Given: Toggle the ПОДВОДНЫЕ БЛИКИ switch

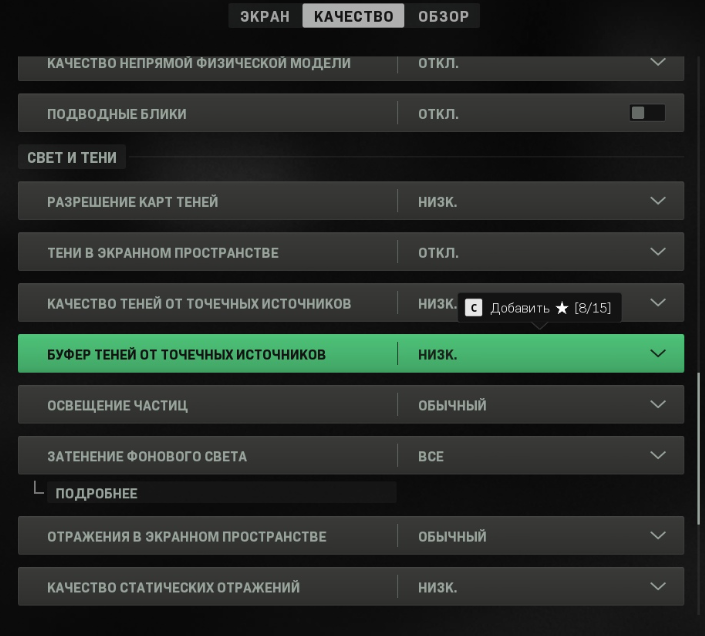Looking at the screenshot, I should coord(647,114).
